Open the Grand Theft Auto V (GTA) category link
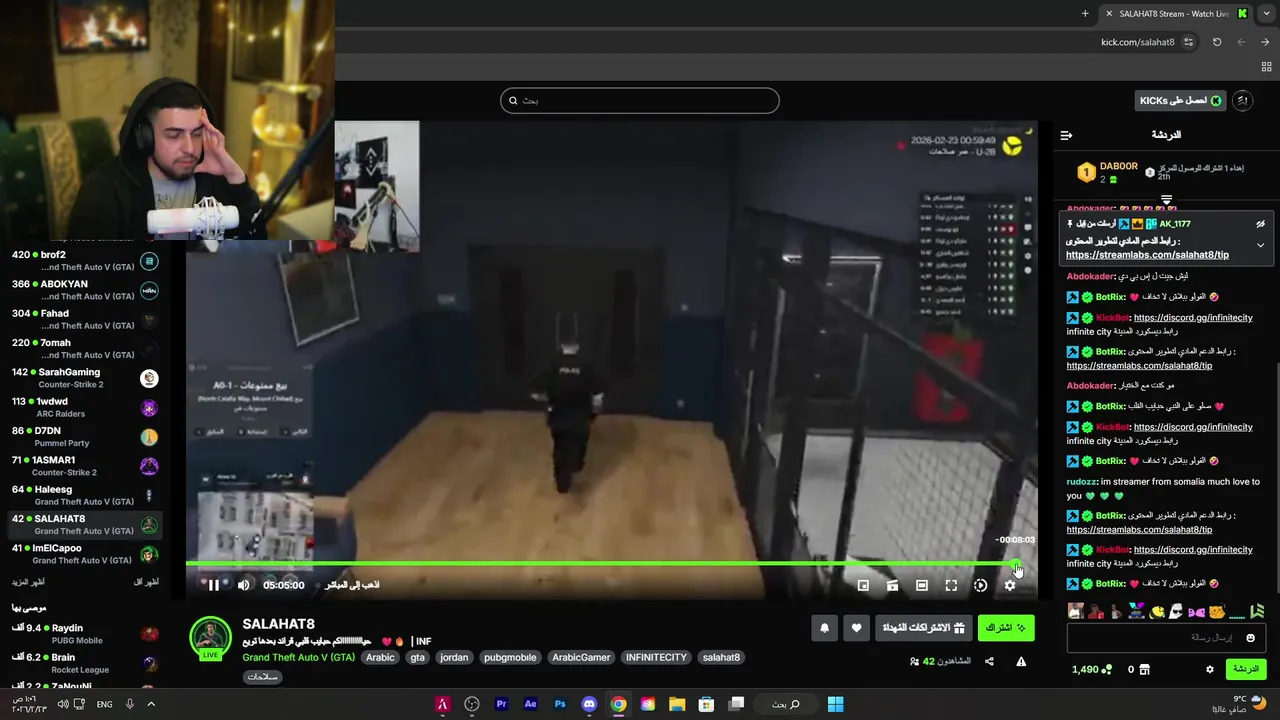Viewport: 1280px width, 720px height. pos(298,657)
